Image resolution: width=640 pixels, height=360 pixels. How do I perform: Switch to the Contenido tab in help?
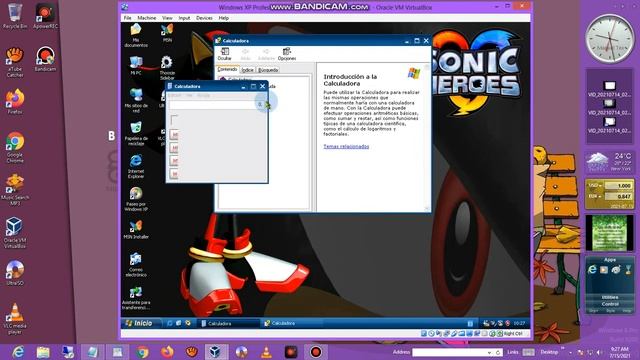click(227, 69)
